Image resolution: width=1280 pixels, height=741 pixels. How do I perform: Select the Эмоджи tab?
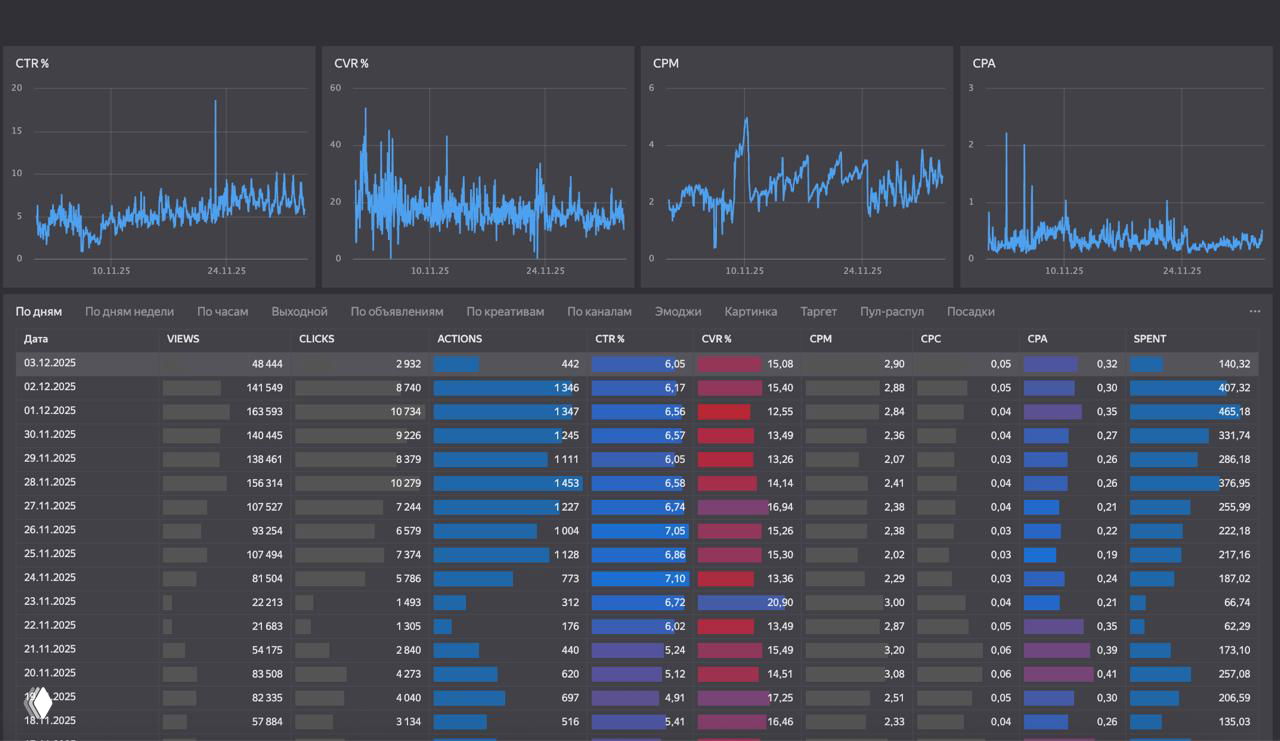click(678, 311)
